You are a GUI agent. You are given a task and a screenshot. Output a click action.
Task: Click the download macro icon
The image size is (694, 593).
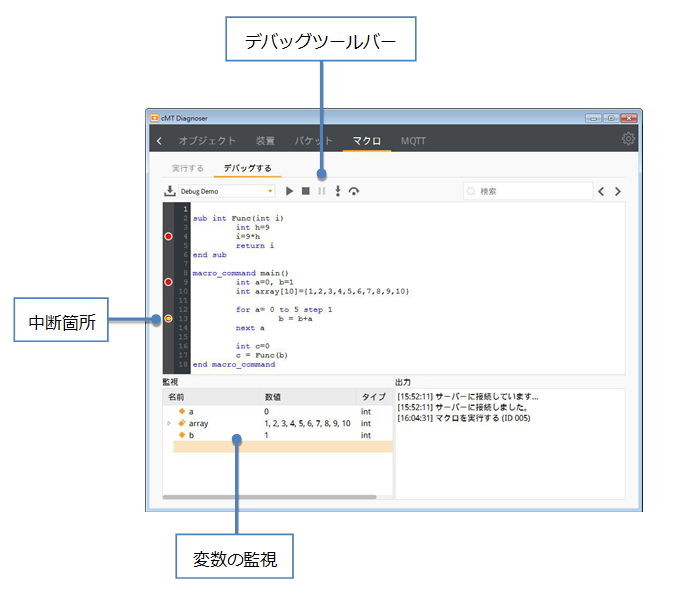[x=170, y=191]
